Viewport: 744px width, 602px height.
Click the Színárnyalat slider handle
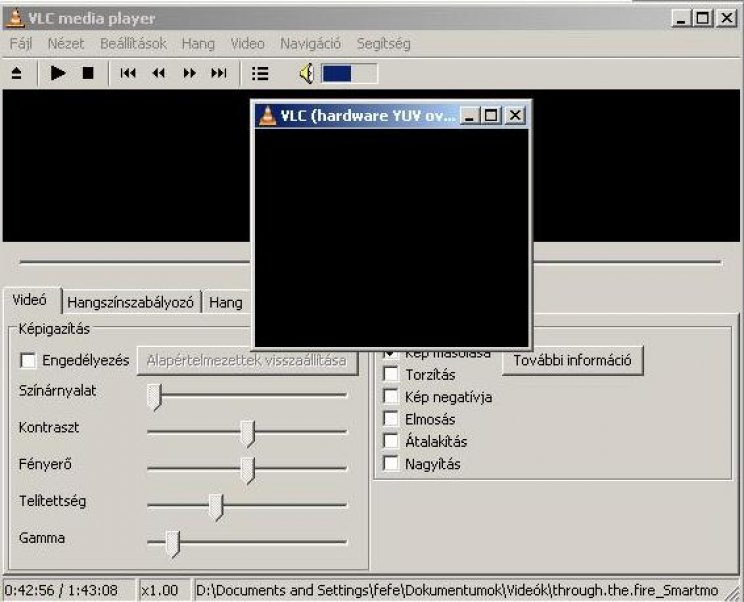pyautogui.click(x=154, y=397)
